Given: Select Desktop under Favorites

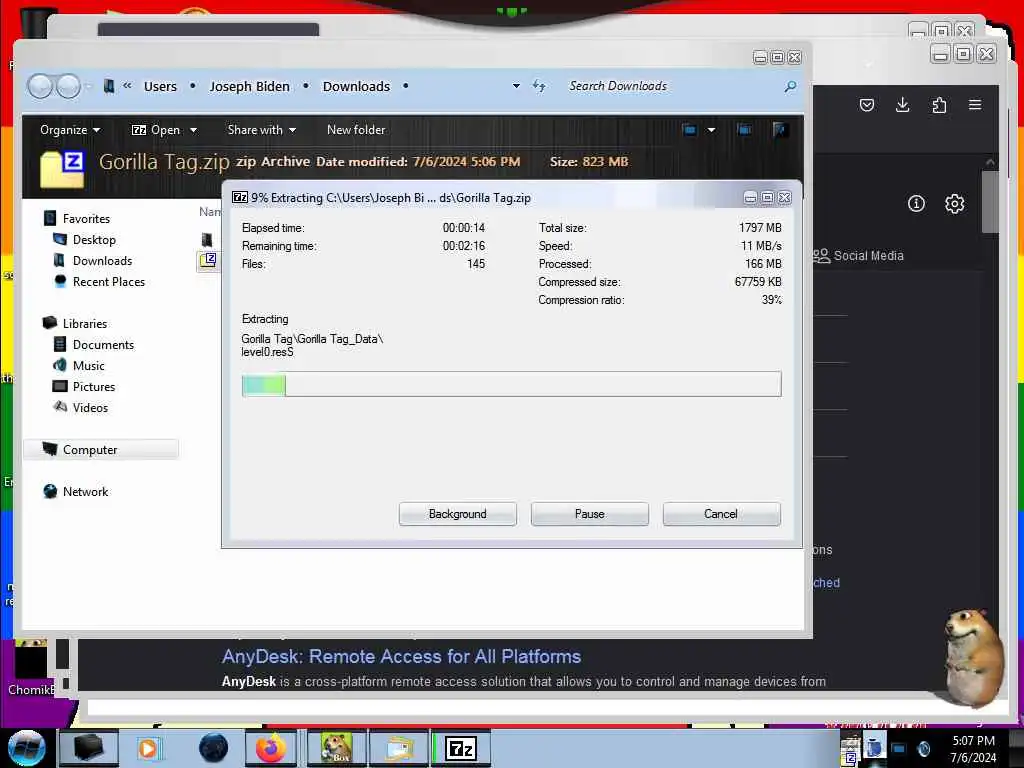Looking at the screenshot, I should 85,240.
